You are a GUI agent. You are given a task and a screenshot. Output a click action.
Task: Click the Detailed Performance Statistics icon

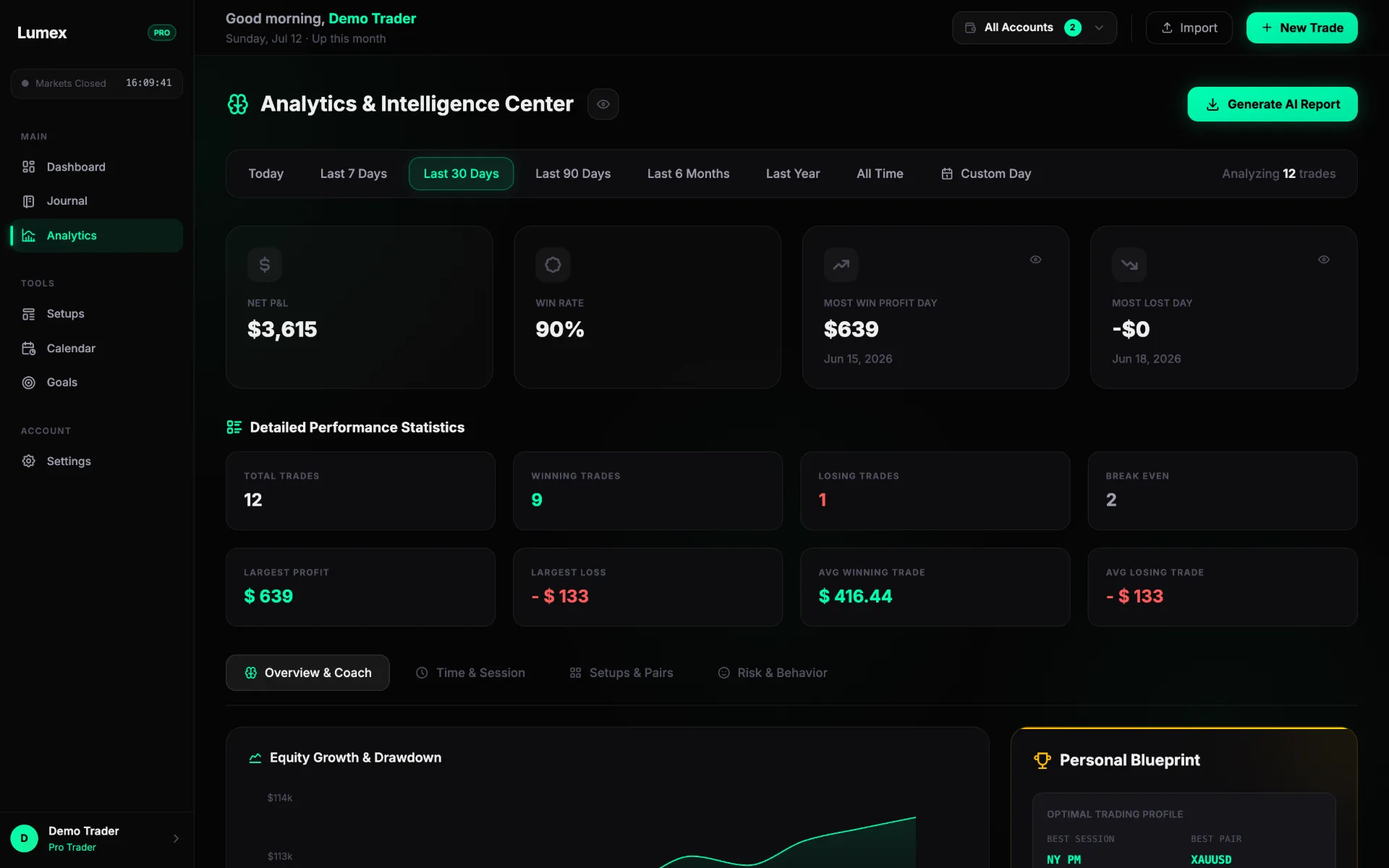pyautogui.click(x=234, y=427)
